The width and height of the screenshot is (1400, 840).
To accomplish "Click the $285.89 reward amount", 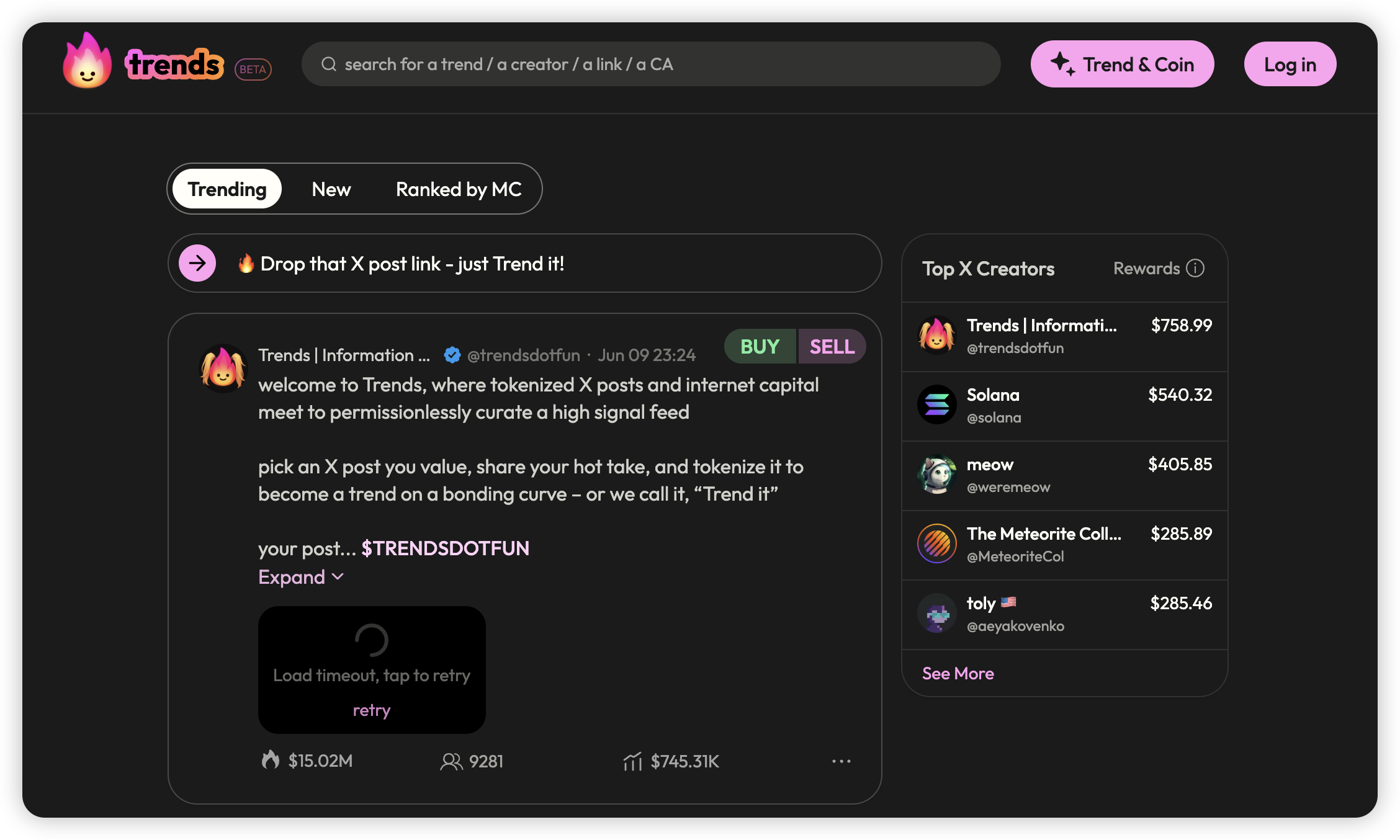I will (x=1181, y=534).
